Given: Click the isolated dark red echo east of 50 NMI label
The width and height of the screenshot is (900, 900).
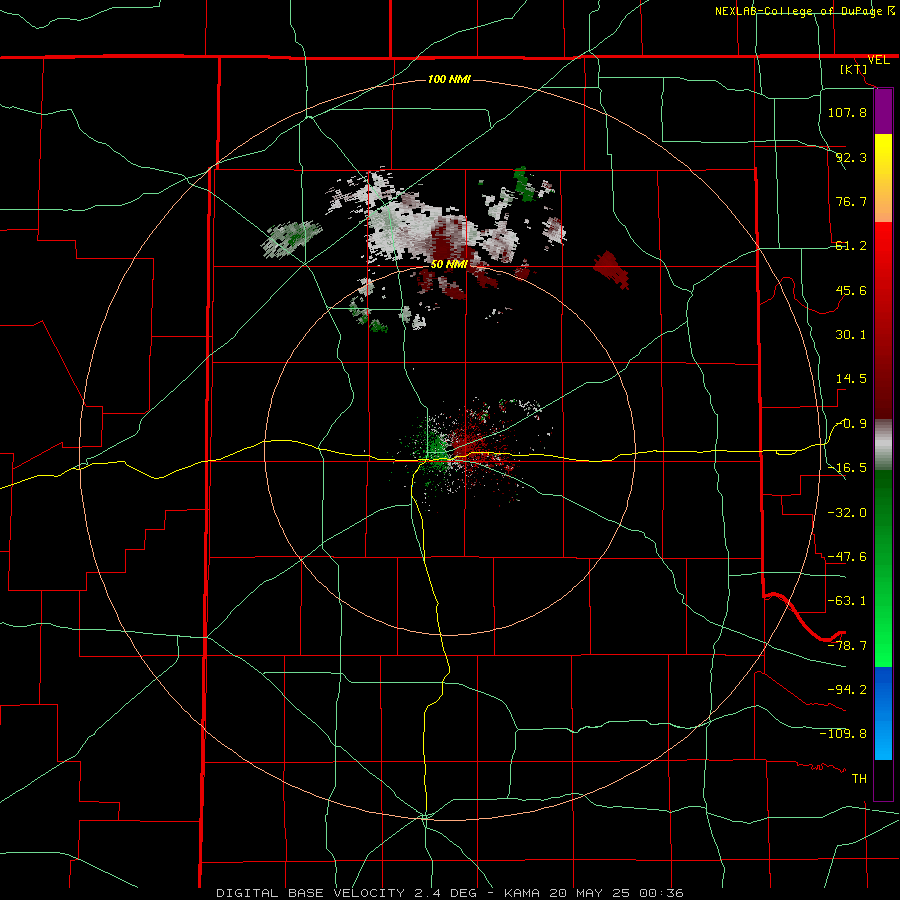Looking at the screenshot, I should 612,269.
